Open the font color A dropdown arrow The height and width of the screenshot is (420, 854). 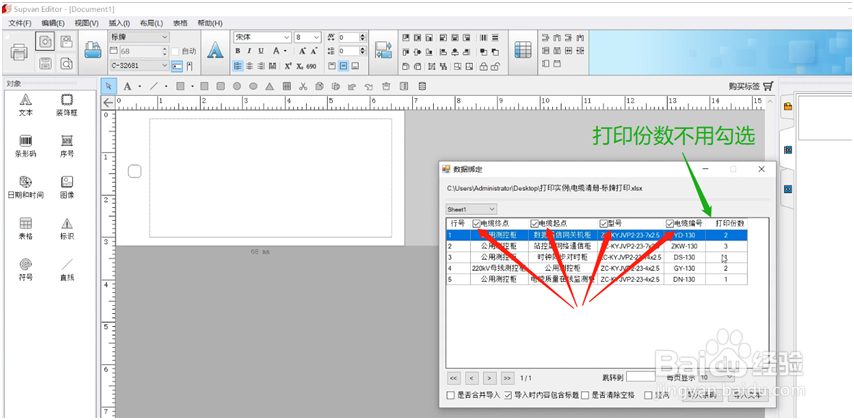point(285,51)
